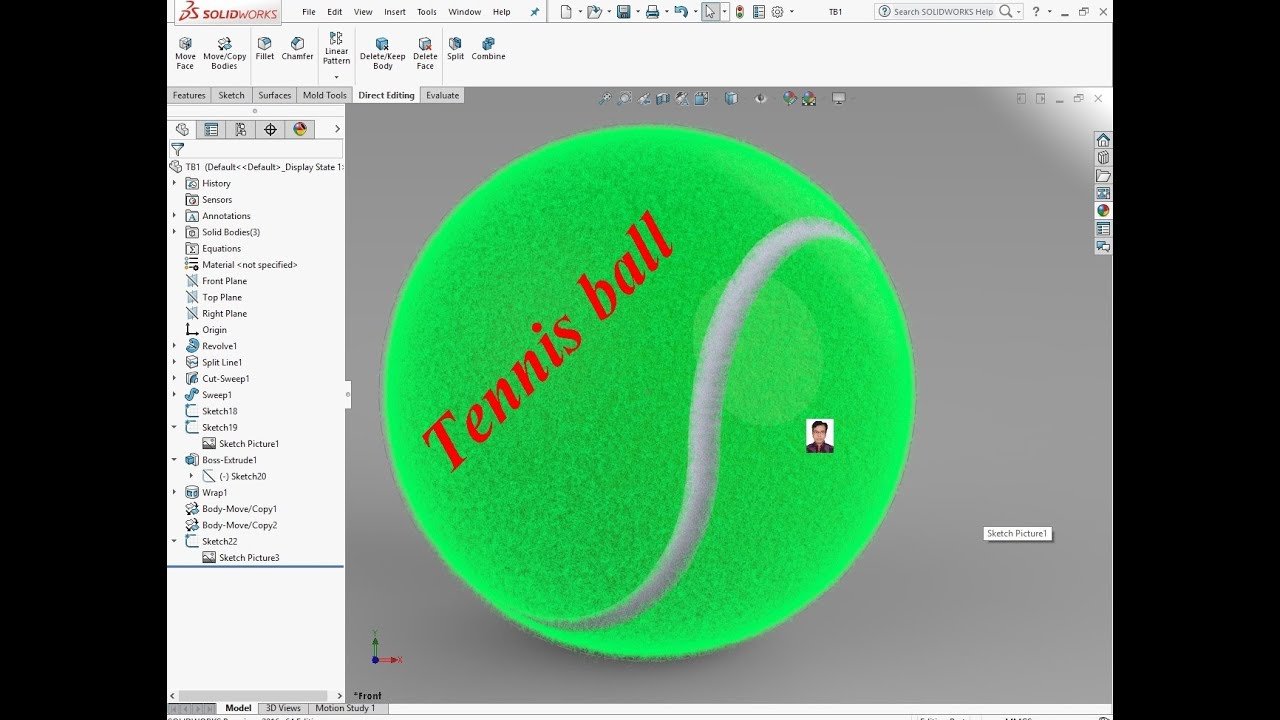Expand the History folder

pyautogui.click(x=174, y=183)
